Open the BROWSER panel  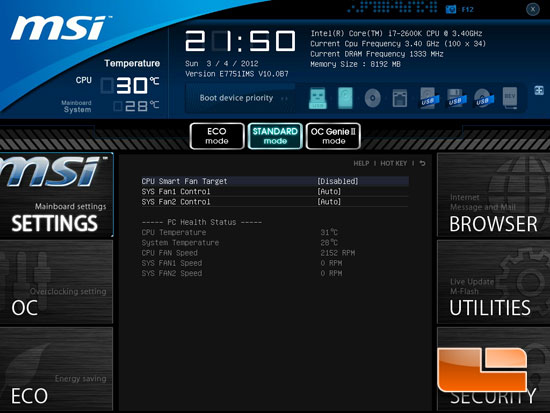point(494,195)
